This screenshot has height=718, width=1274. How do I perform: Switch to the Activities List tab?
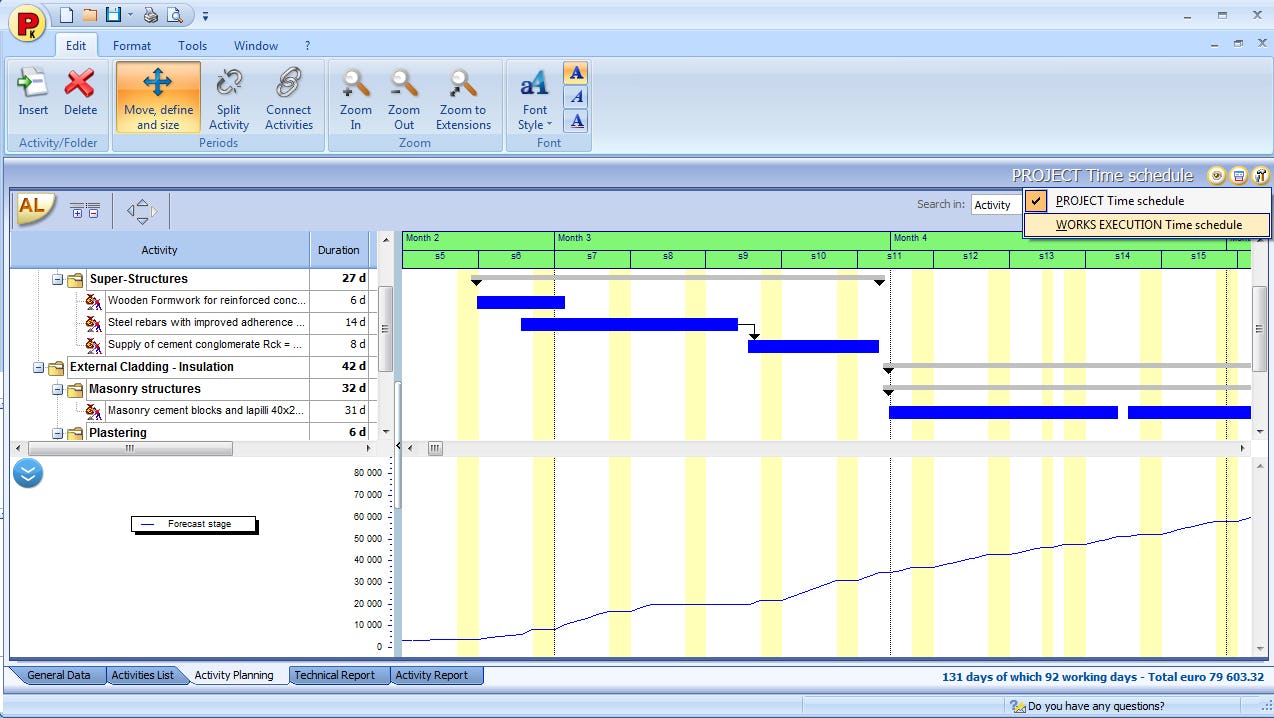point(143,675)
